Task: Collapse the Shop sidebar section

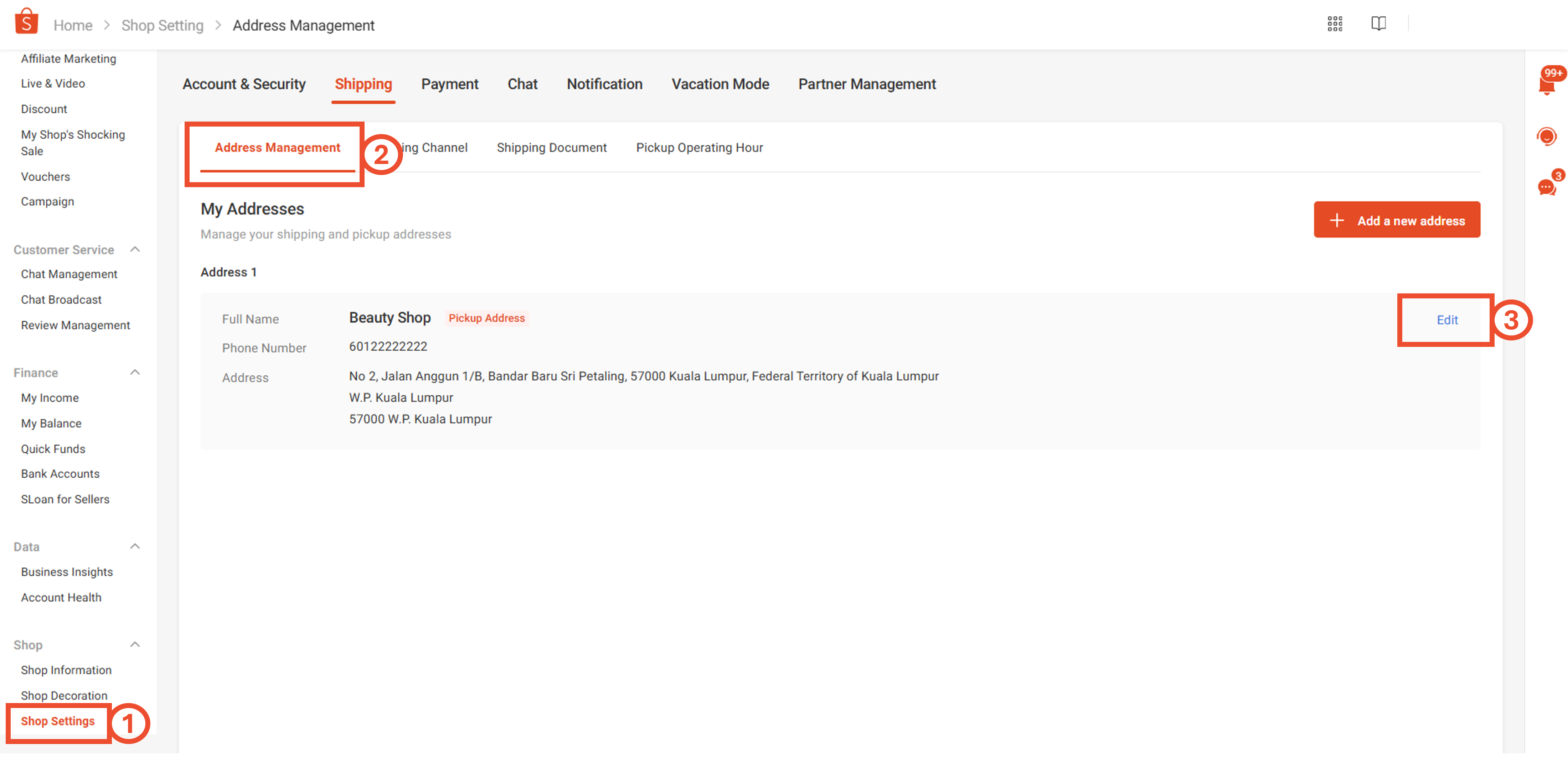Action: 135,645
